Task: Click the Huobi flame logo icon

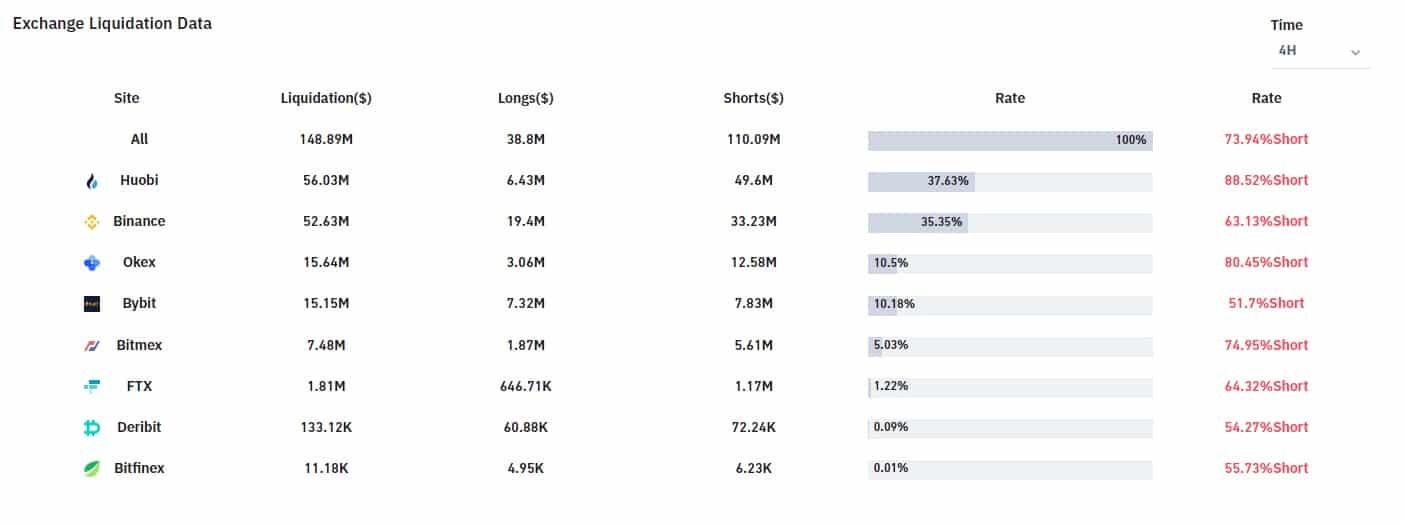Action: [x=92, y=181]
